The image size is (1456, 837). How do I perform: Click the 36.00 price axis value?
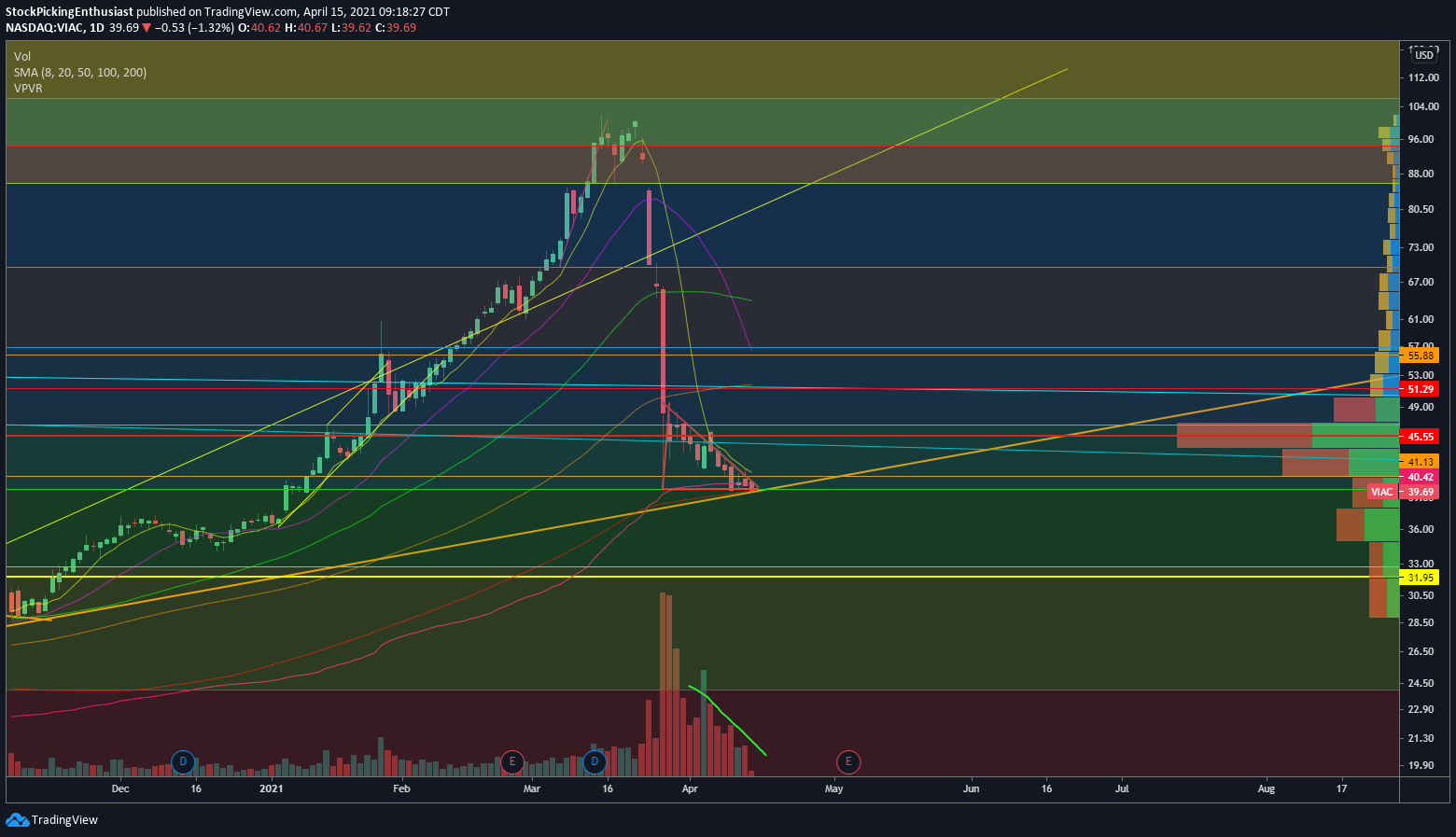[x=1421, y=529]
